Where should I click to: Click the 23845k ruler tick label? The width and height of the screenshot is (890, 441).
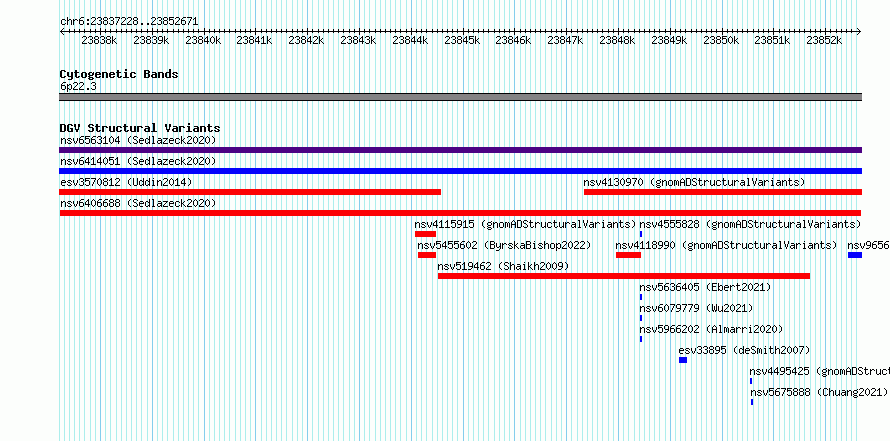point(463,40)
